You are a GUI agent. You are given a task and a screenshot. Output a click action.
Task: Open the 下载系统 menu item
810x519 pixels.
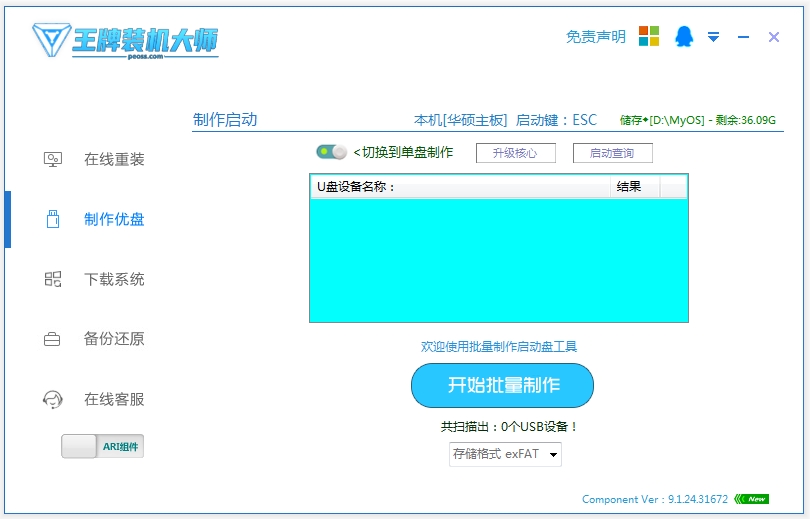pos(114,279)
